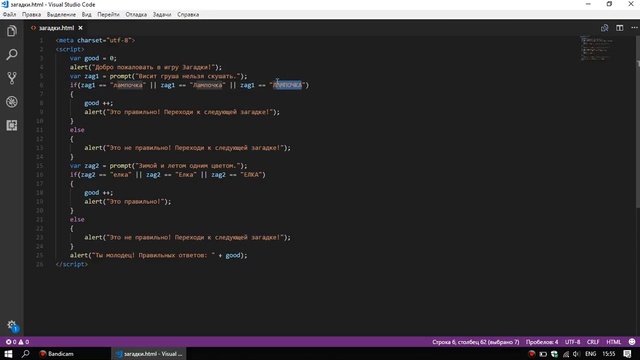Open the Extensions view
This screenshot has width=640, height=360.
(12, 125)
